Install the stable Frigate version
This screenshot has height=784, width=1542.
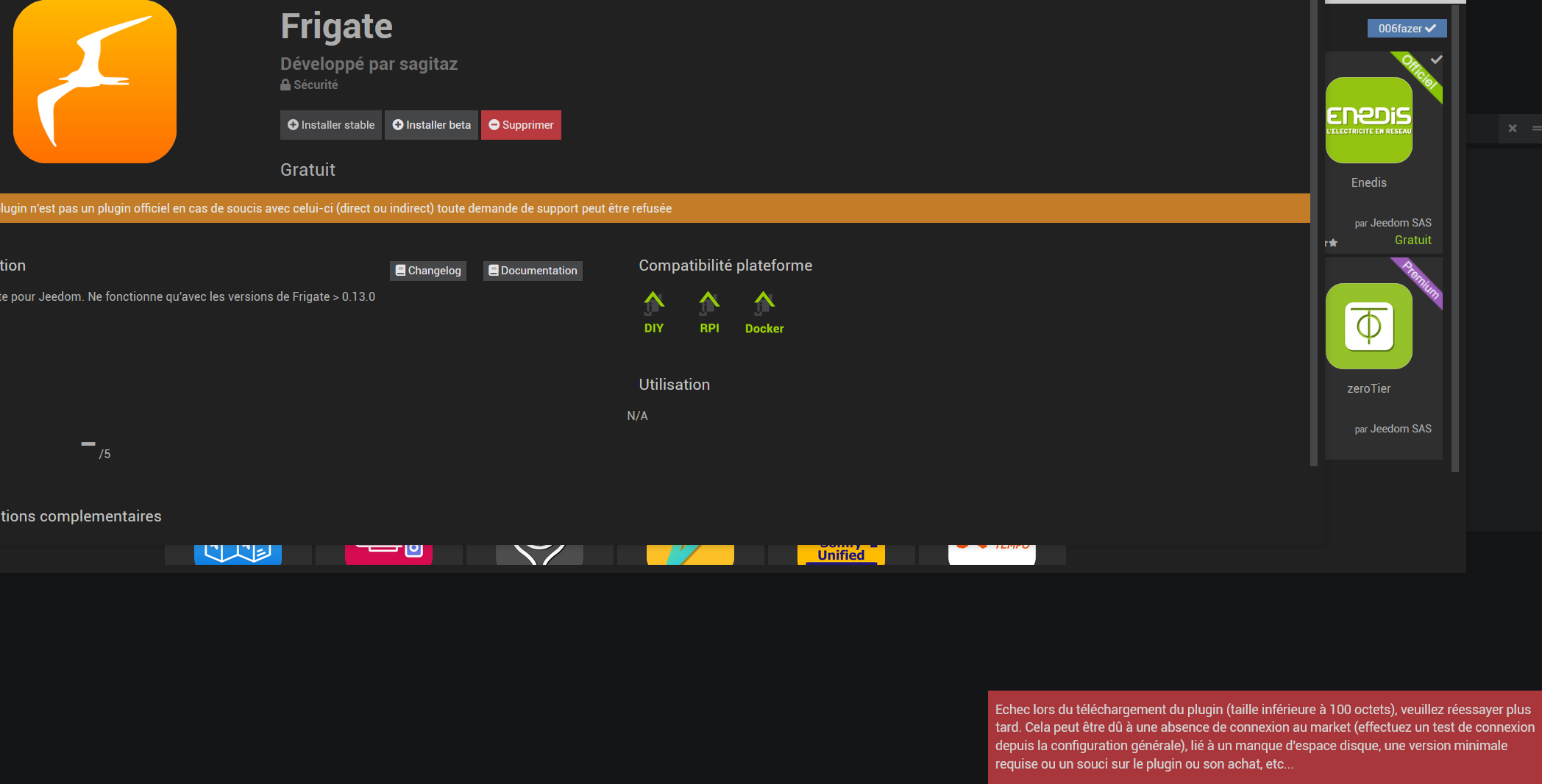click(x=331, y=125)
